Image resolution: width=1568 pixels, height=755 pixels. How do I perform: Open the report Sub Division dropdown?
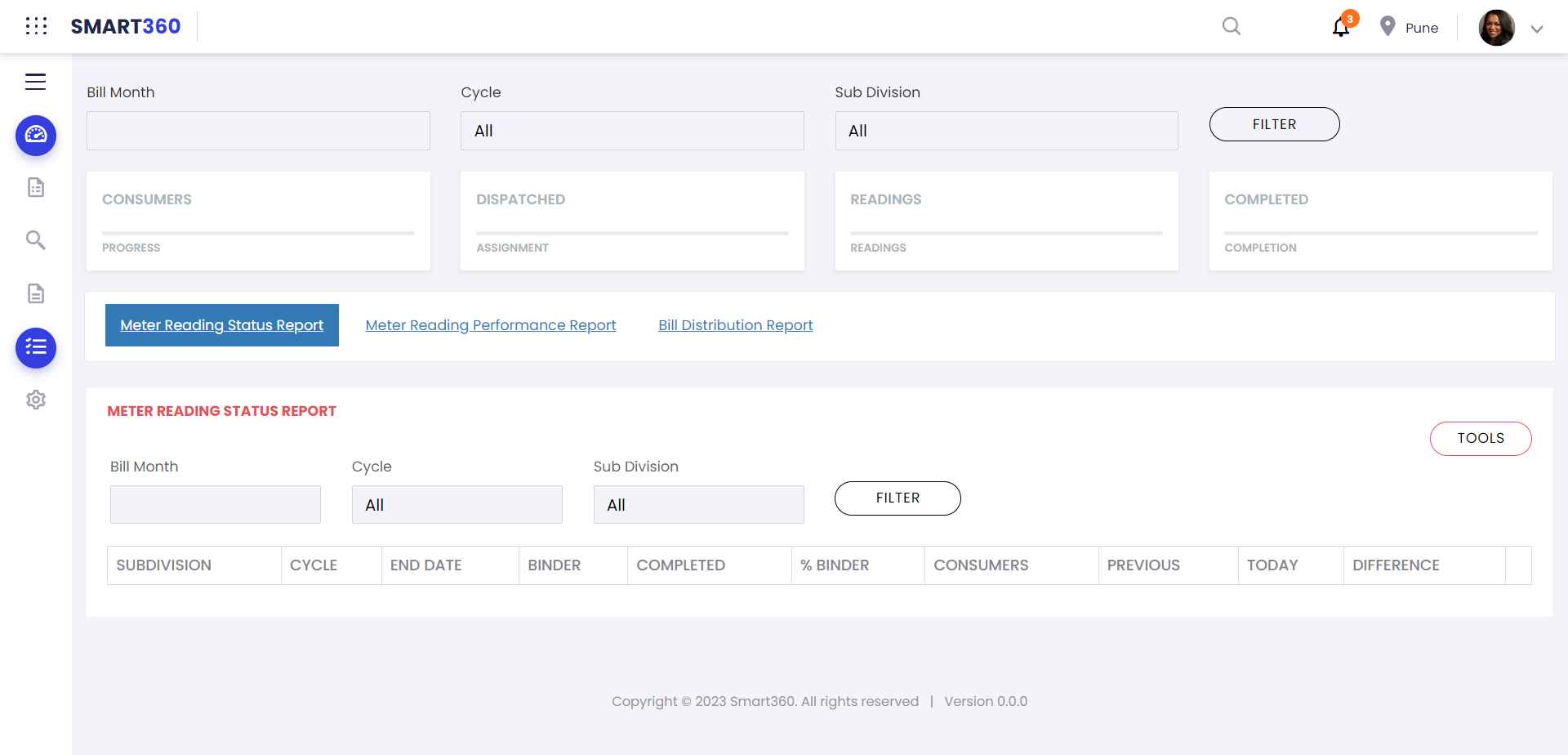coord(699,505)
